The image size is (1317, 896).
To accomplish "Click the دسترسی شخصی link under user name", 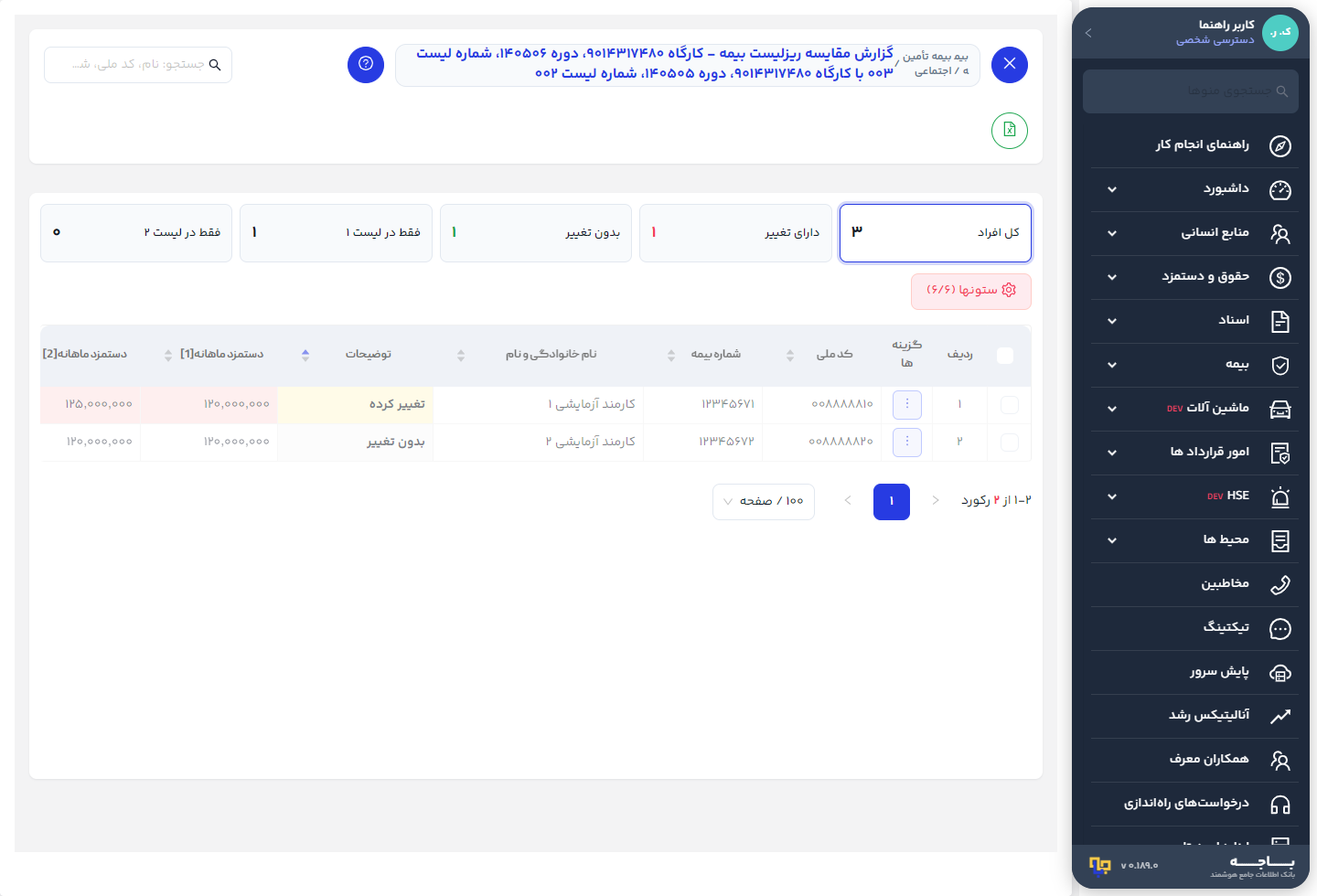I will (x=1215, y=40).
